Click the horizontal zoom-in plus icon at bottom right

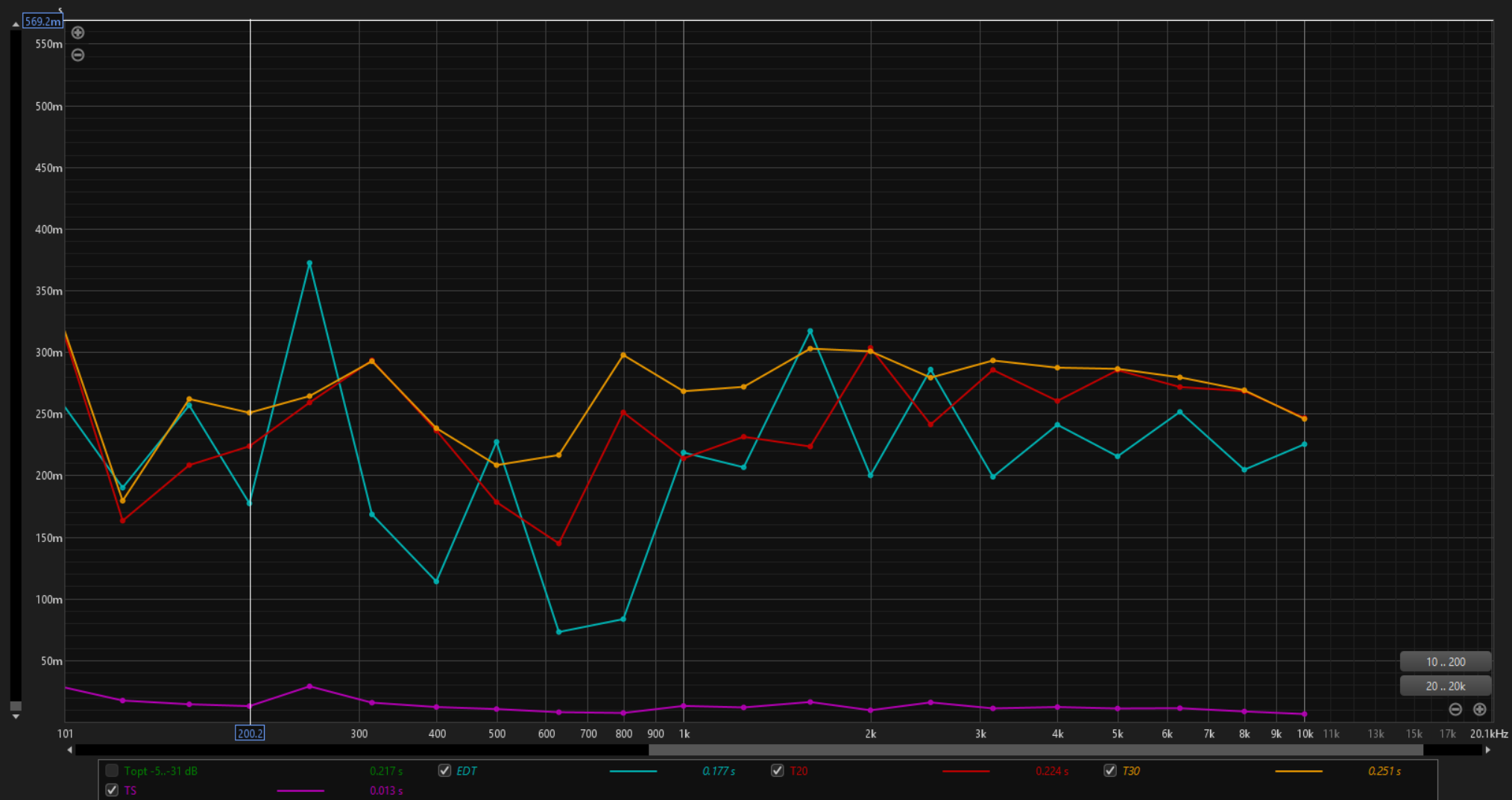(1479, 709)
